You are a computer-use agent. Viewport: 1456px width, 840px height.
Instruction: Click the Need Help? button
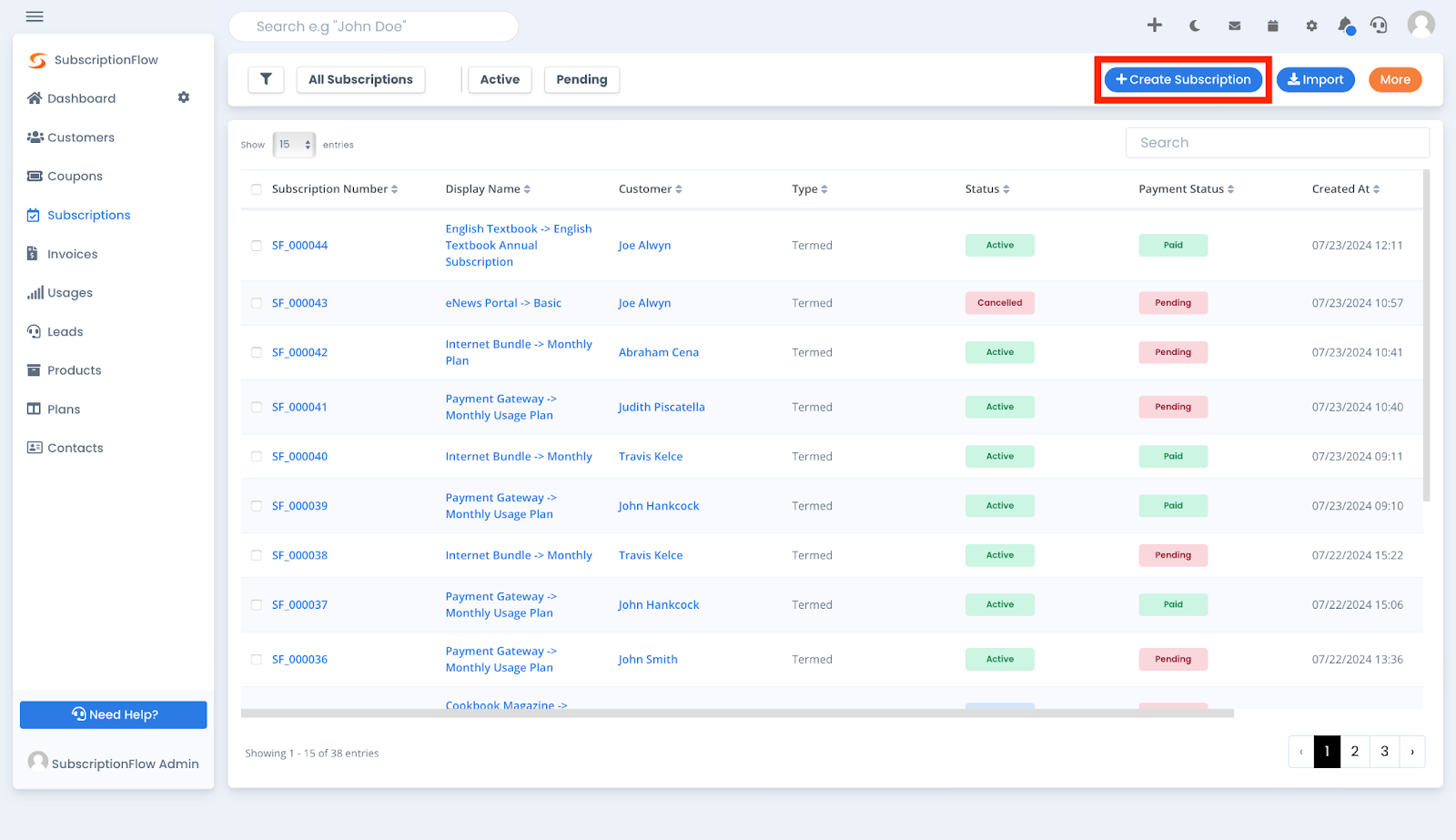pos(114,714)
